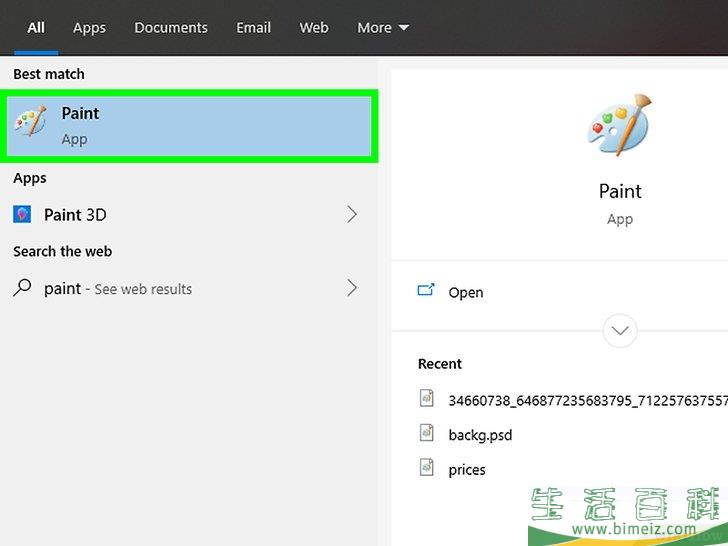Click the Paint app icon in Best match
Screen dimensions: 728x546
[29, 124]
